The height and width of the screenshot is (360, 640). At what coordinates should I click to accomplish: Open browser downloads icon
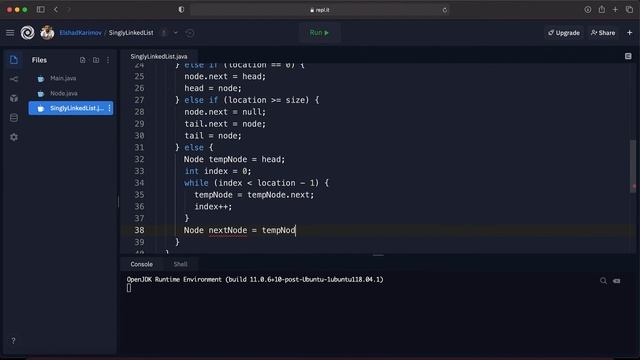click(x=588, y=9)
